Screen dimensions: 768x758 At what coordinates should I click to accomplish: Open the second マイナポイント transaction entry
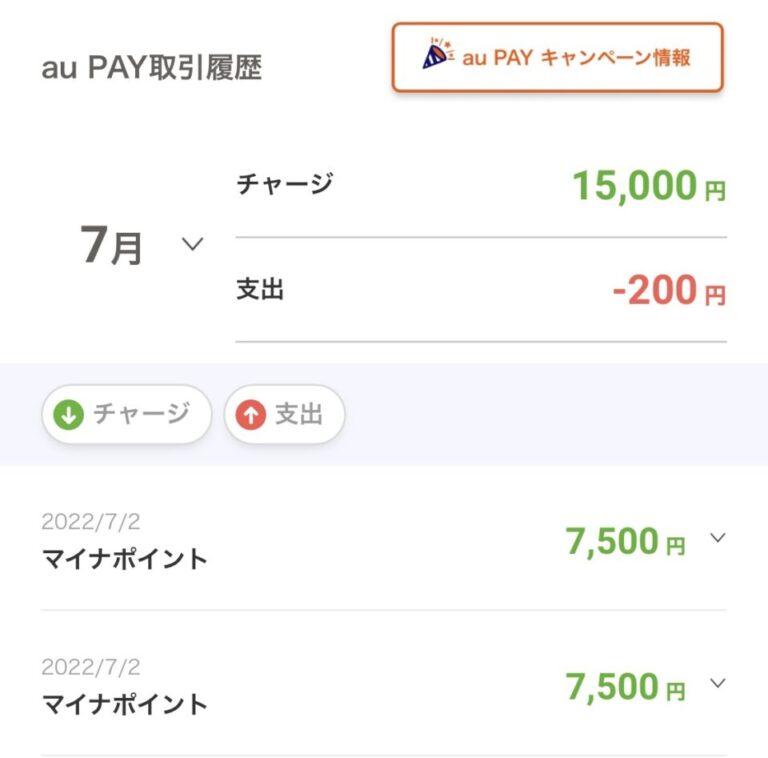(x=125, y=703)
